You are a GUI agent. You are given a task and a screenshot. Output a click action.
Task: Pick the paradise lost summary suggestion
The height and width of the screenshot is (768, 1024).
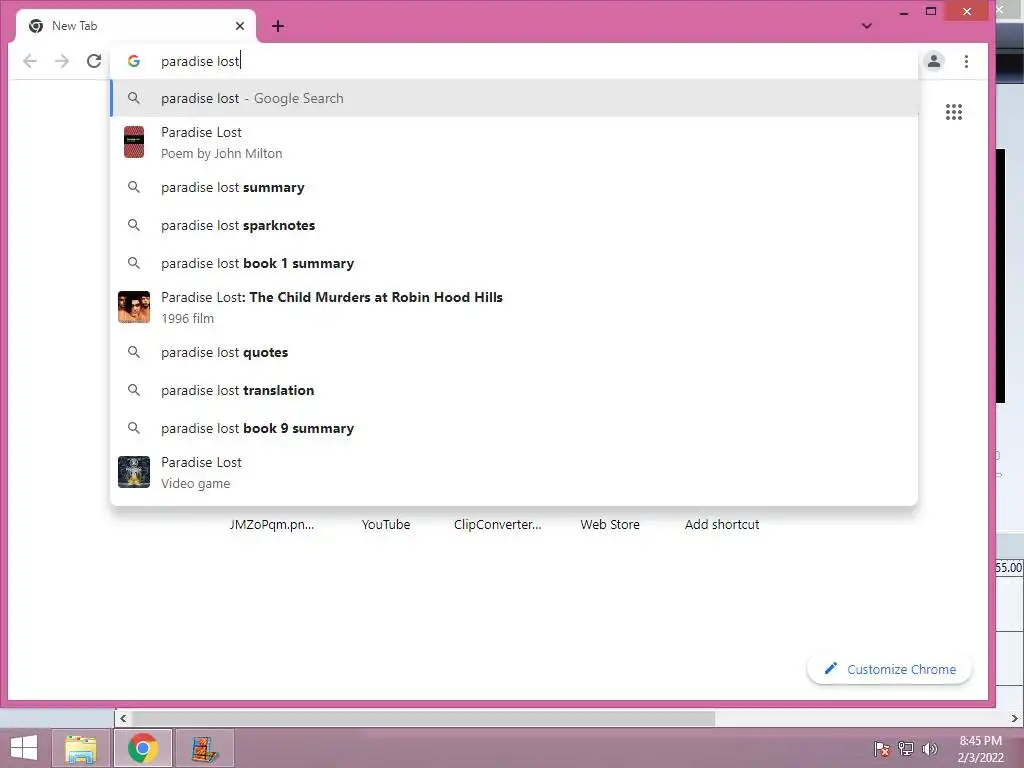click(515, 187)
